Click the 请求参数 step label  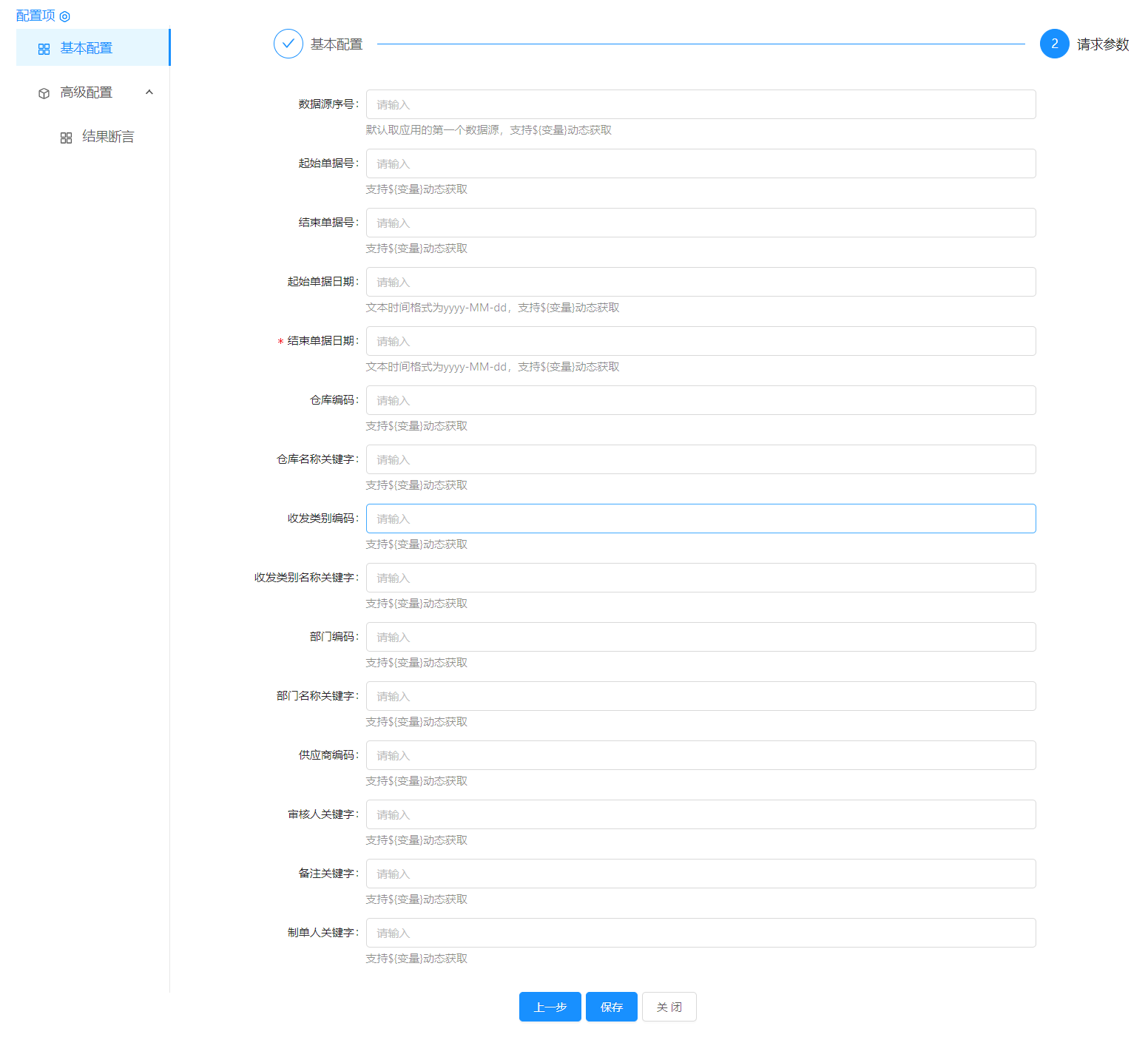[x=1102, y=44]
